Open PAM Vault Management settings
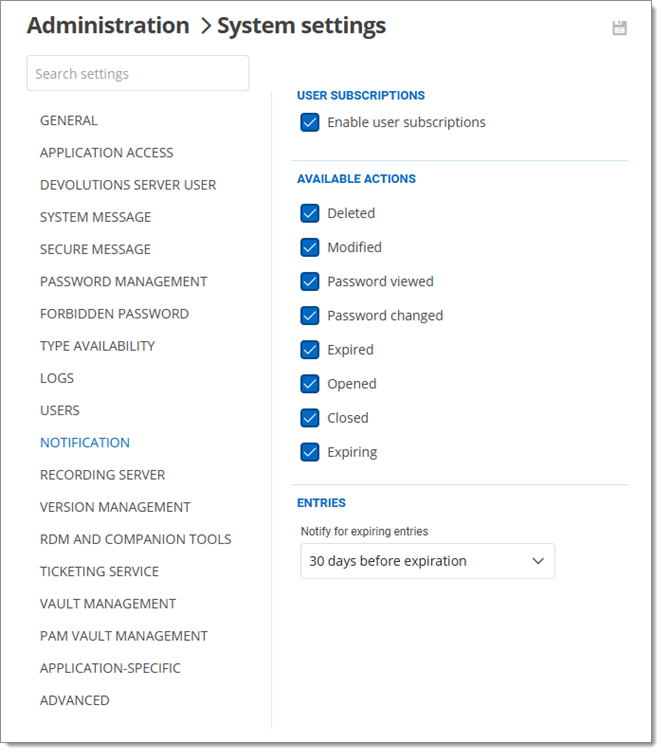The width and height of the screenshot is (662, 753). [x=124, y=636]
